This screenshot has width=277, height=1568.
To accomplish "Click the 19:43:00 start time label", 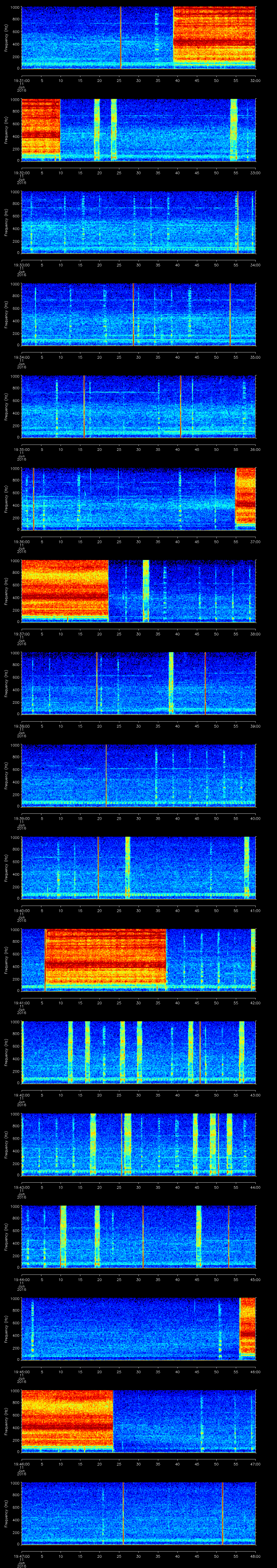I will point(21,1187).
